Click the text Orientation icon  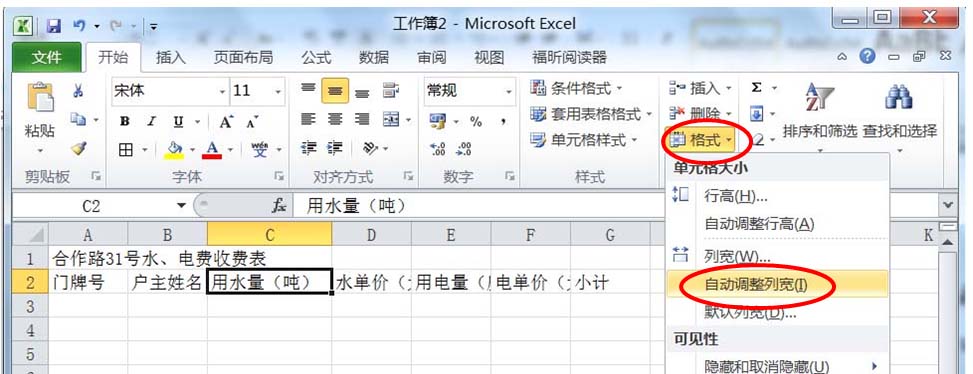370,148
